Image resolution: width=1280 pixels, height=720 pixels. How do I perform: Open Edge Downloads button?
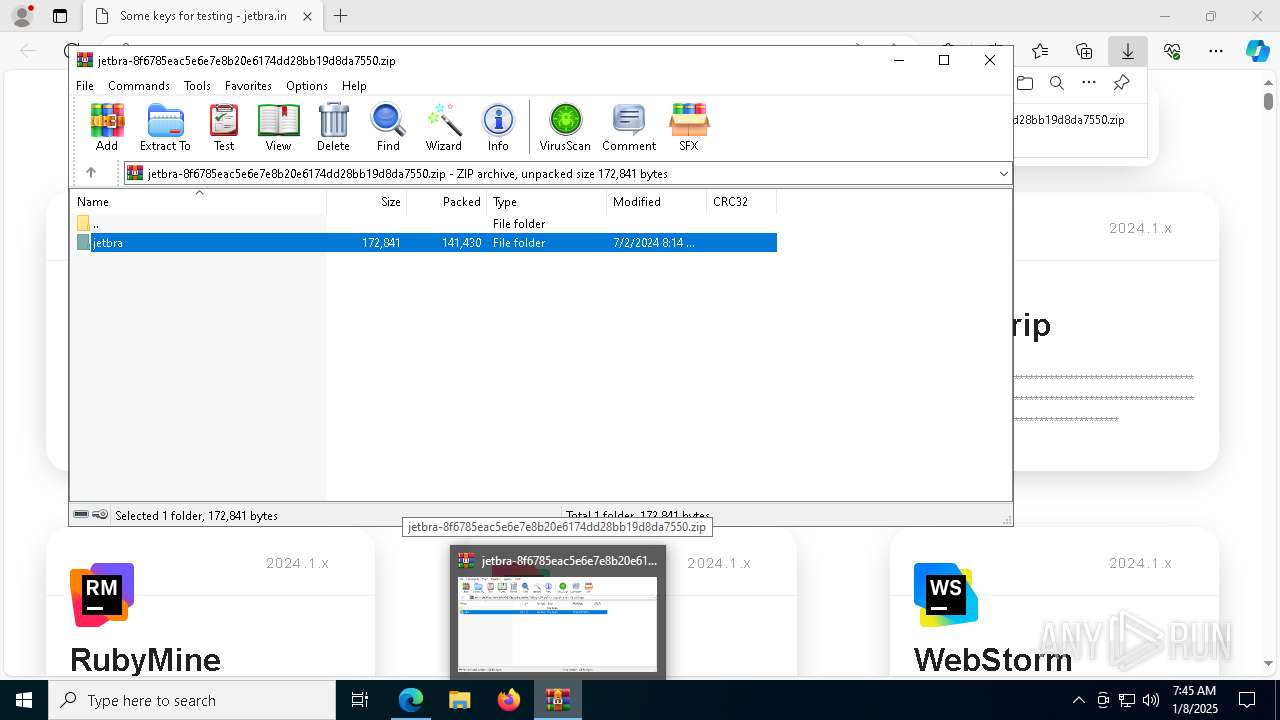1128,51
